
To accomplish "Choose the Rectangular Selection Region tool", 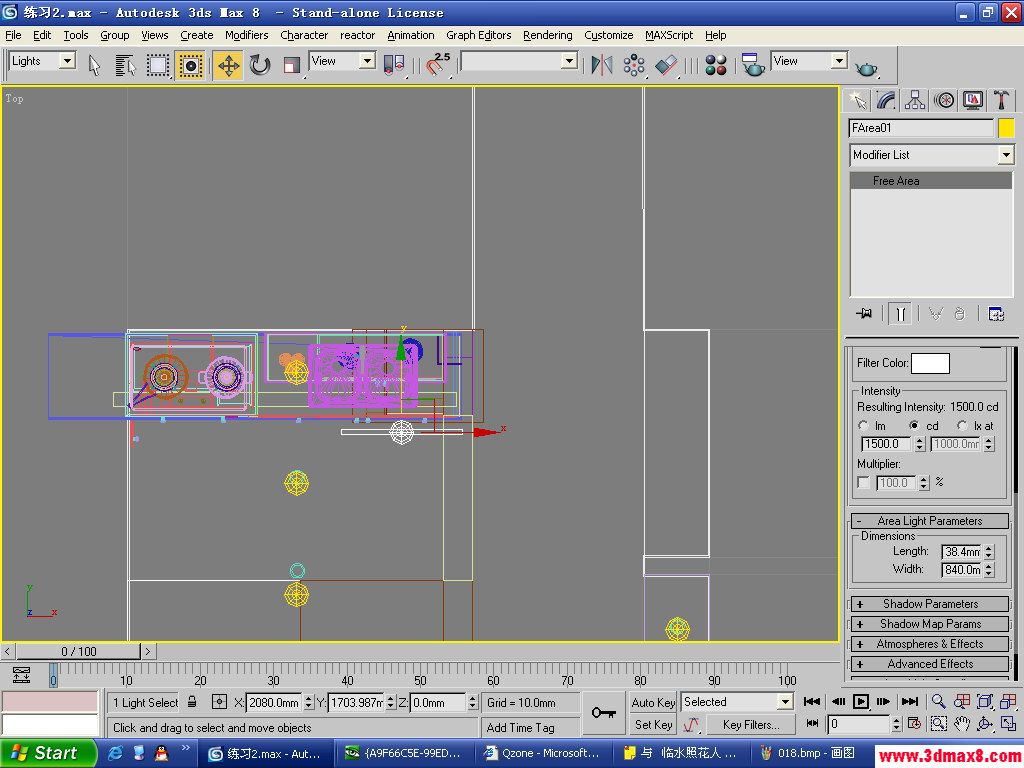I will (157, 65).
